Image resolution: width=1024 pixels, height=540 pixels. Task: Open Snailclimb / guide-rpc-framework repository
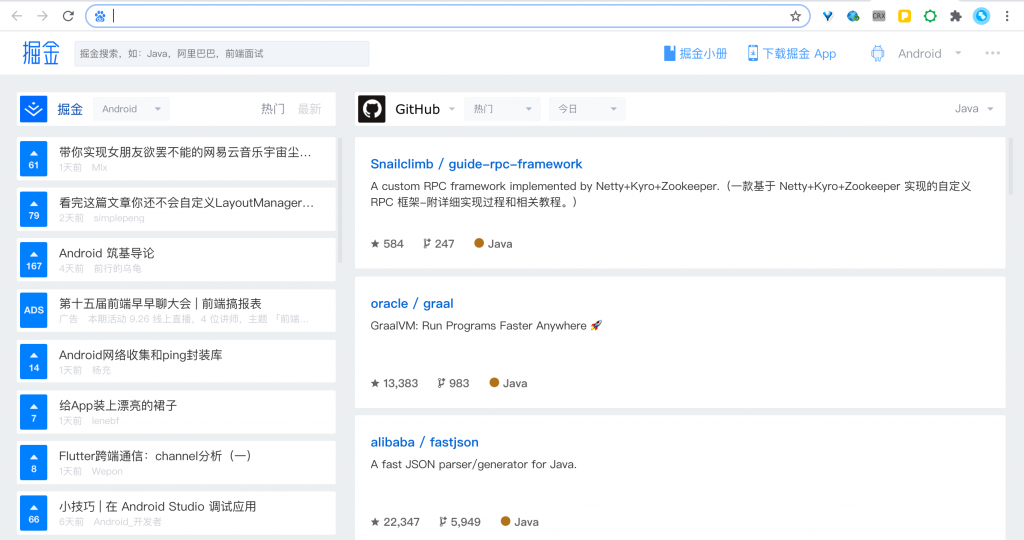476,164
